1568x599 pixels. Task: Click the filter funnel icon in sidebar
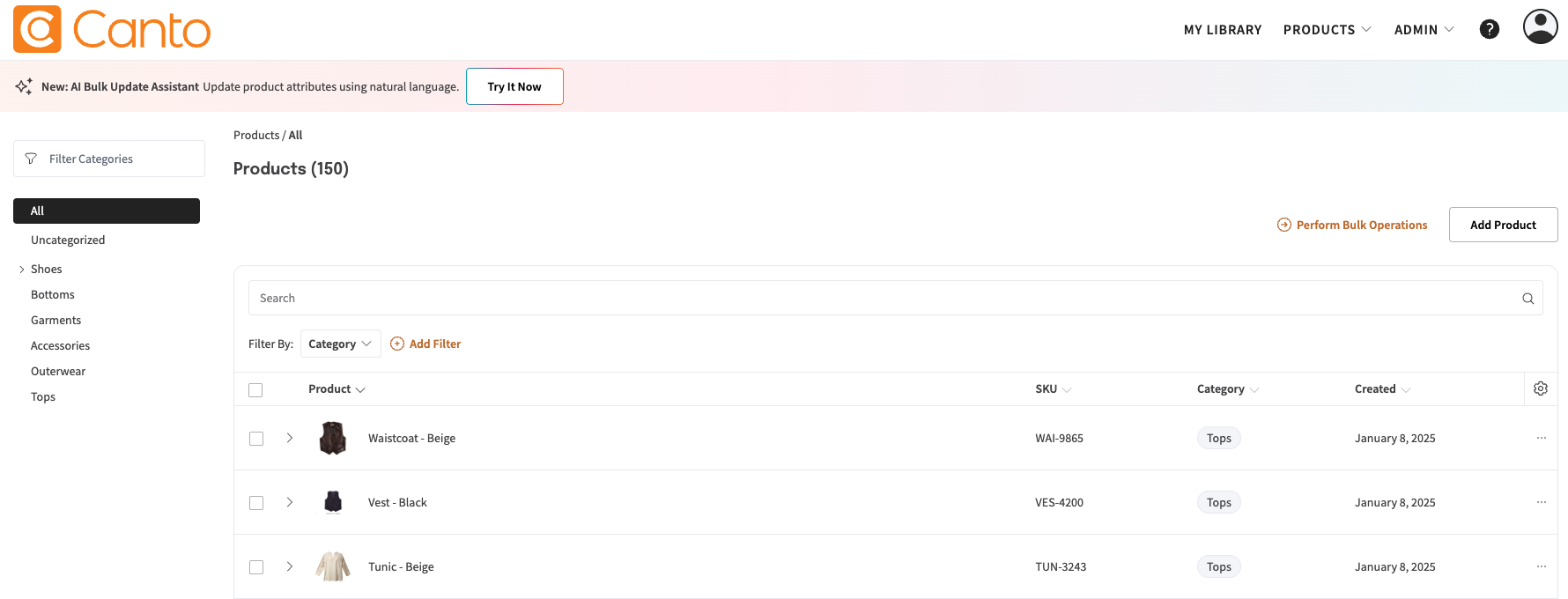click(31, 159)
